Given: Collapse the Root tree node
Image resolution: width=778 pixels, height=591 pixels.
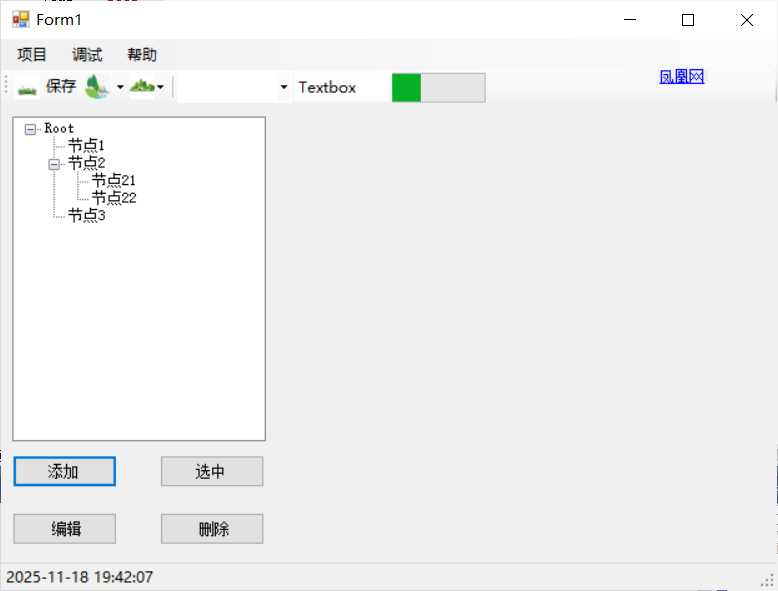Looking at the screenshot, I should pos(30,130).
